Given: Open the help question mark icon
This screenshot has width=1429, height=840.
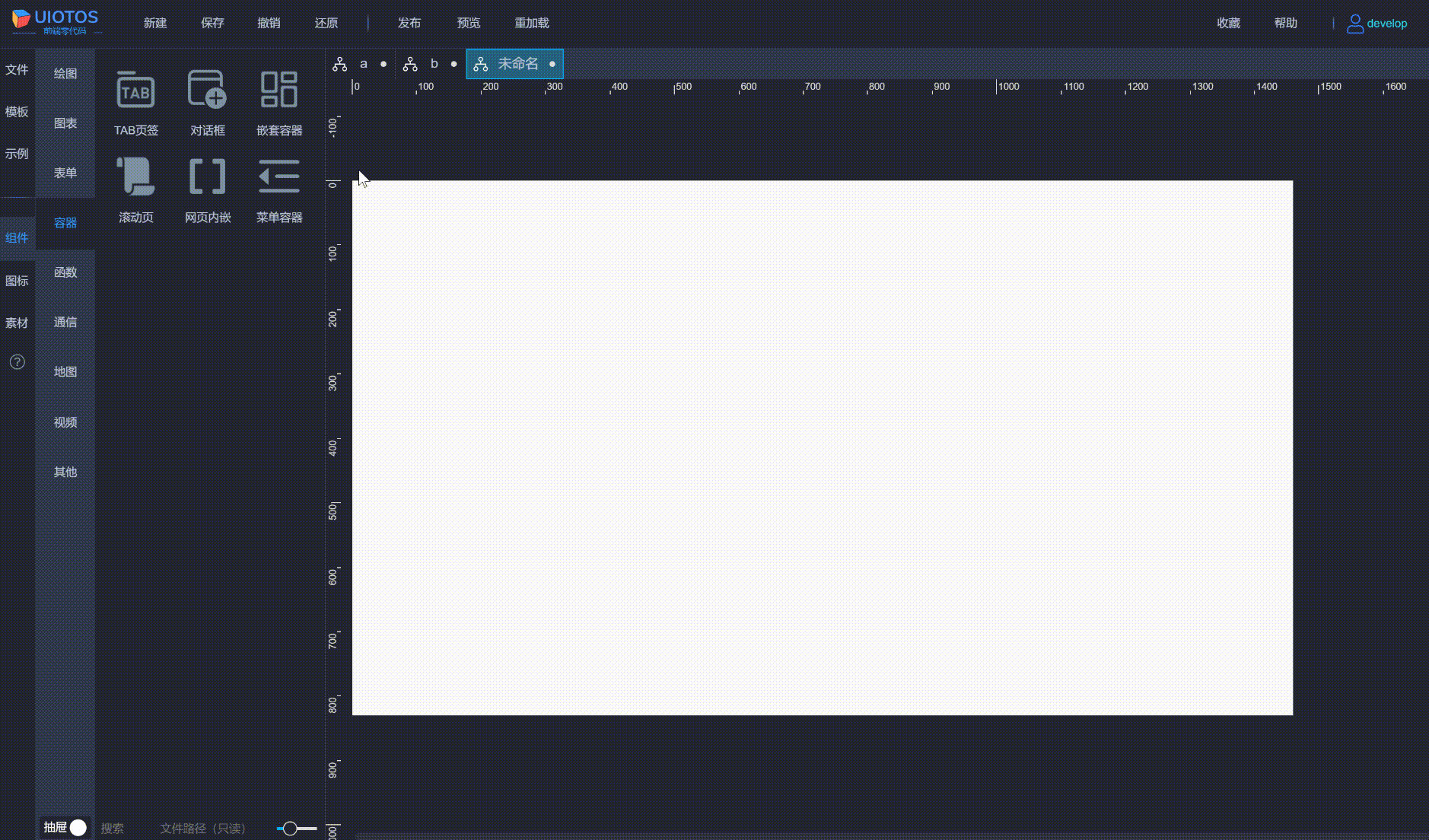Looking at the screenshot, I should (x=17, y=362).
